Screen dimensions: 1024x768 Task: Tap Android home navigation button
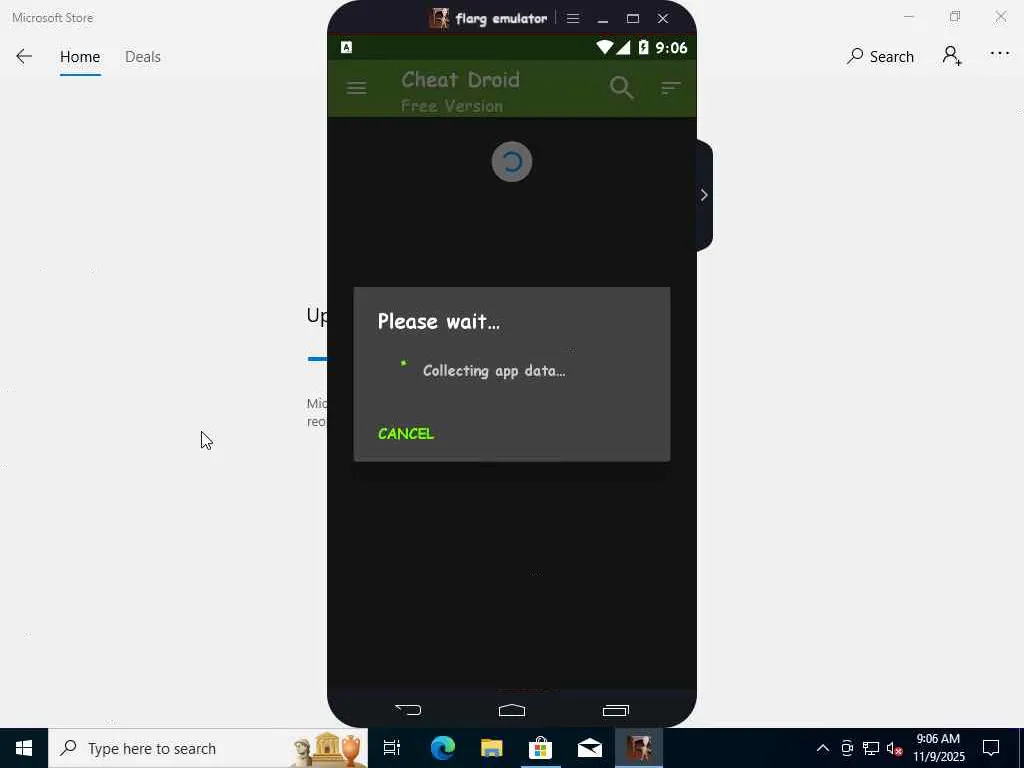[x=511, y=710]
